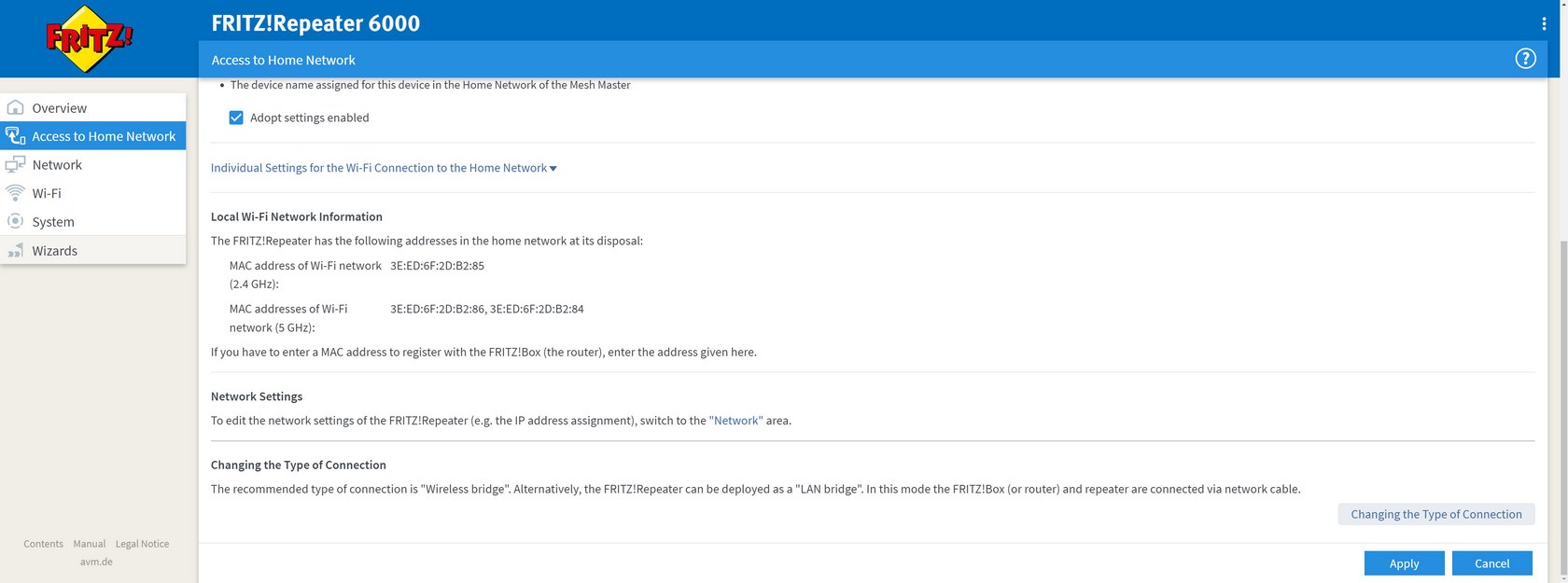Visit the avm.de link
Image resolution: width=1568 pixels, height=583 pixels.
point(96,562)
